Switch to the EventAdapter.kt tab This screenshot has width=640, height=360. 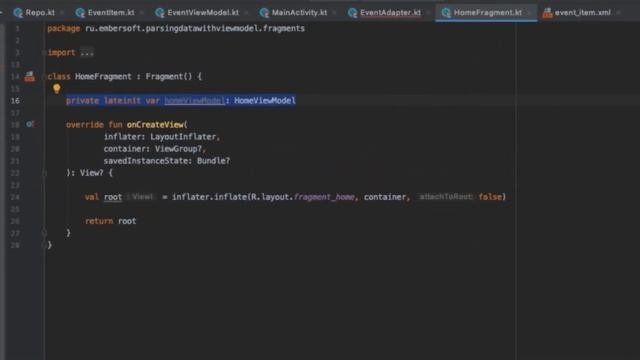[x=390, y=13]
